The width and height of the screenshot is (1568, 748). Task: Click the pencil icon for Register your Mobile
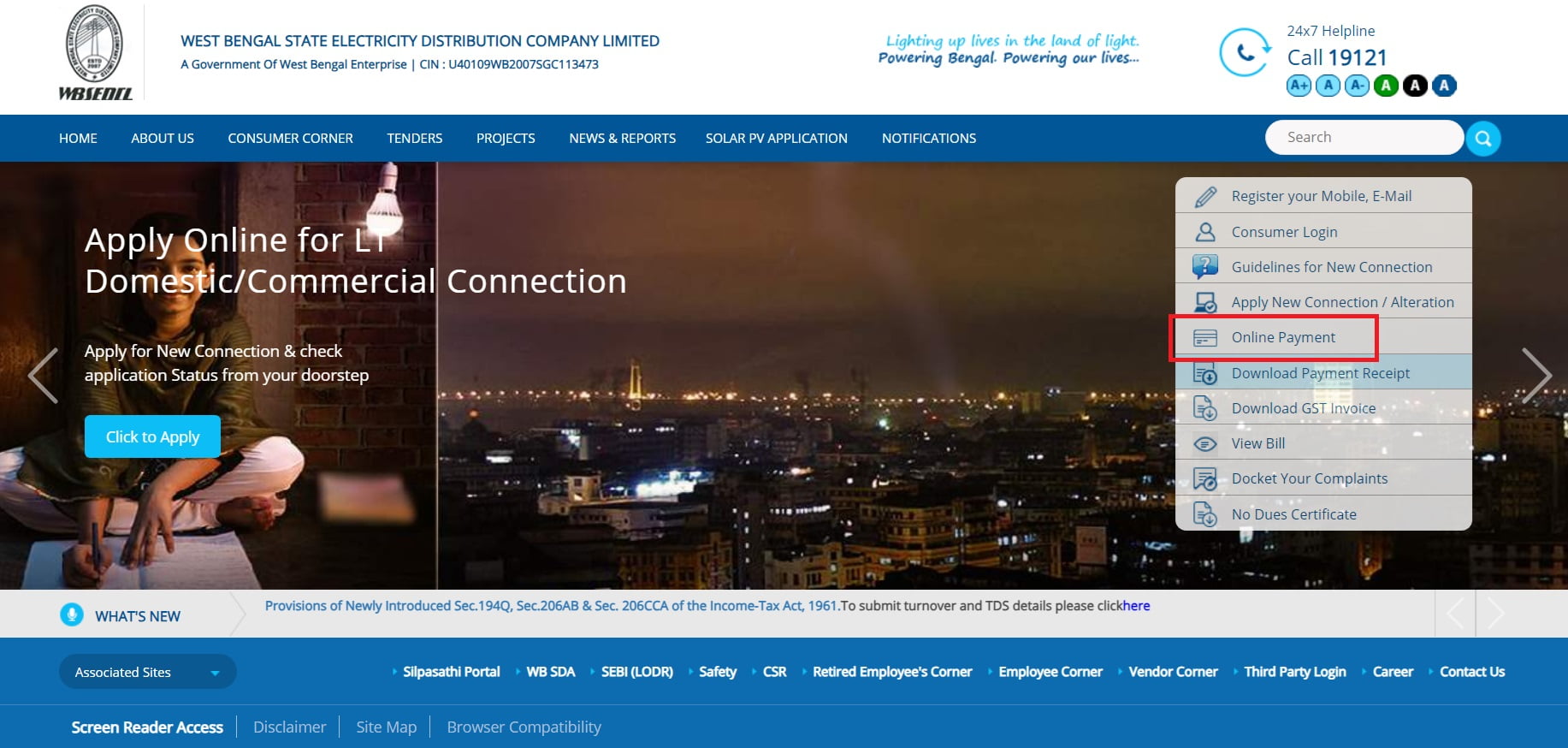click(1205, 197)
